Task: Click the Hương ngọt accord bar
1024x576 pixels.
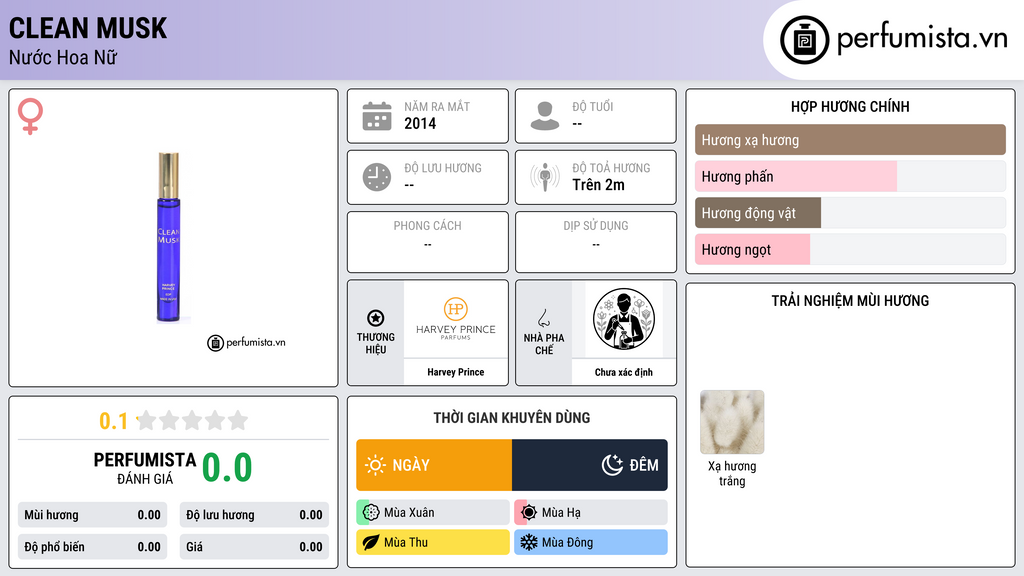Action: tap(850, 249)
